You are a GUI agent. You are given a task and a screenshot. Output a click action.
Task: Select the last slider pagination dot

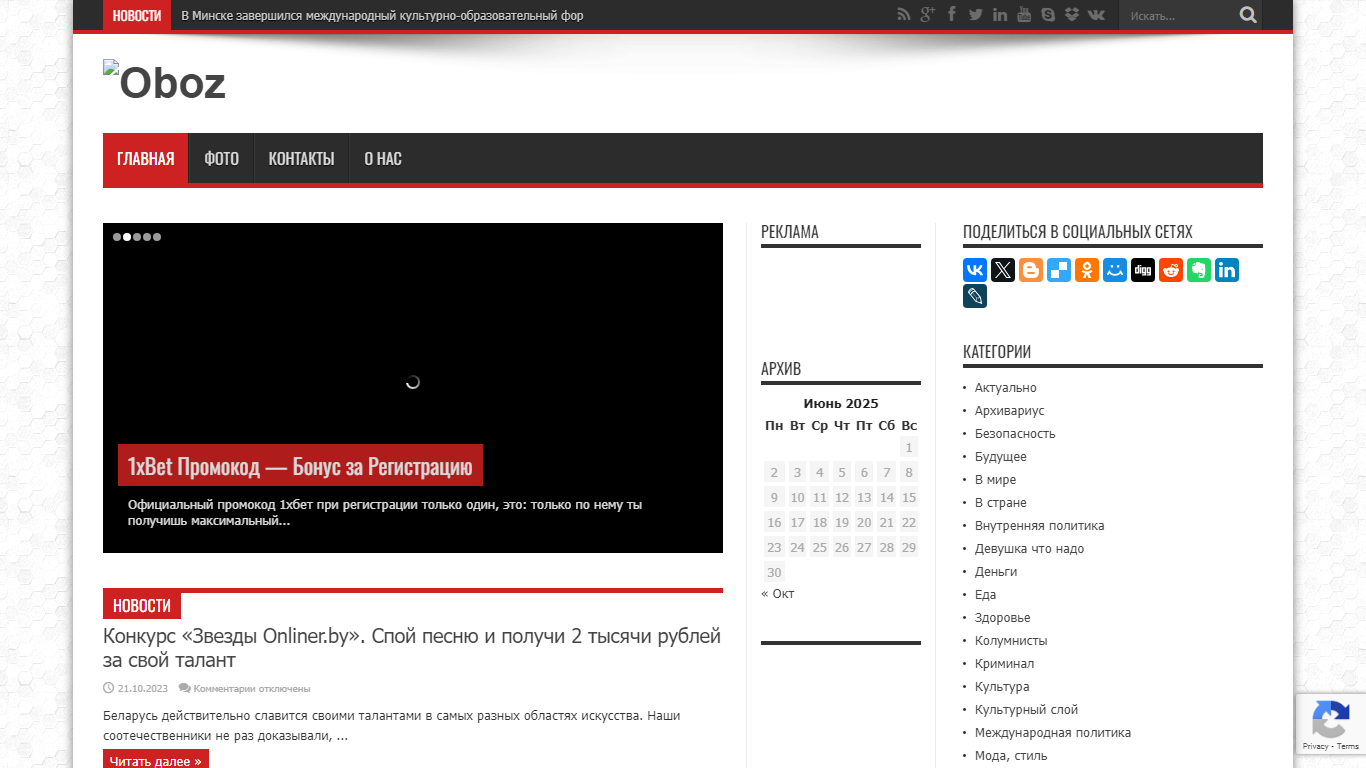tap(157, 237)
